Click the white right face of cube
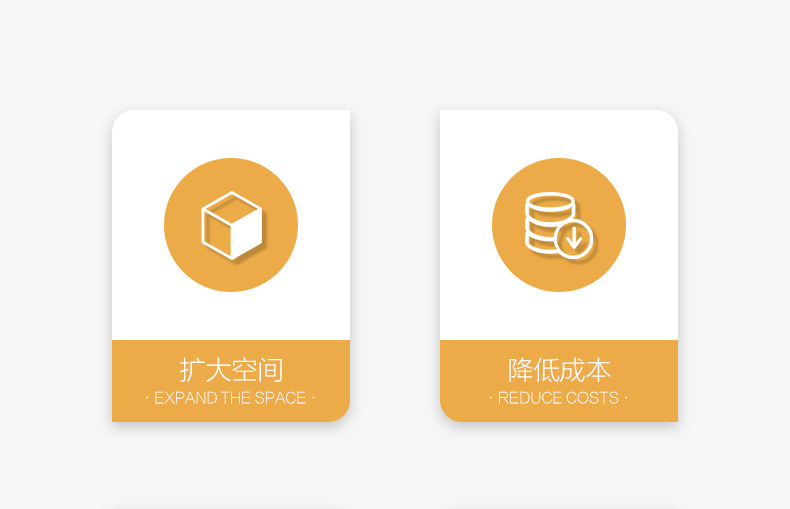Image resolution: width=790 pixels, height=509 pixels. (247, 233)
